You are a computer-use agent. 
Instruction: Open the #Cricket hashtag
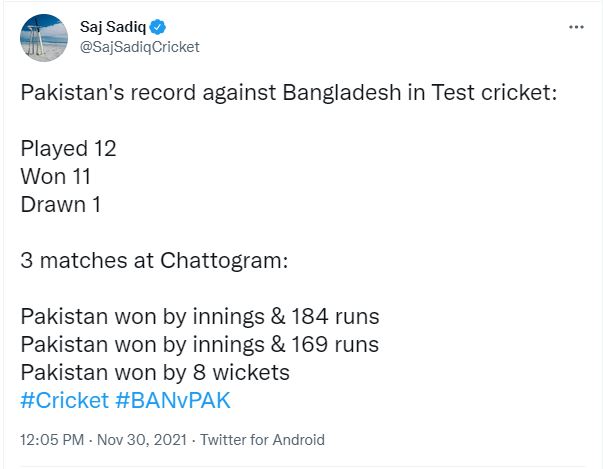(64, 399)
